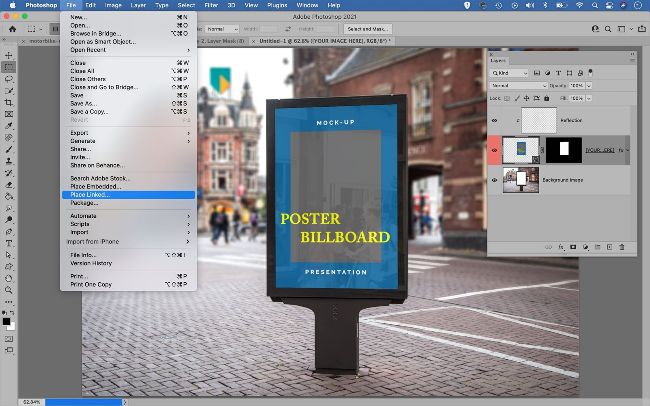The height and width of the screenshot is (406, 650).
Task: Hide the Reflection layer
Action: 494,121
